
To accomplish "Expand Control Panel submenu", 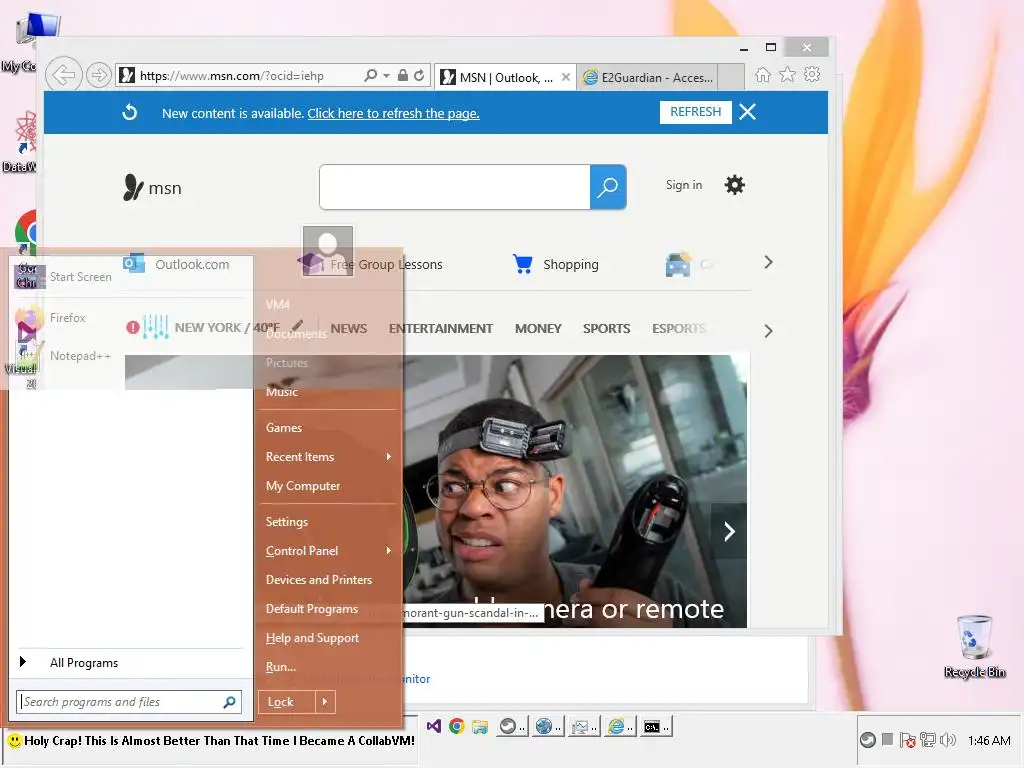I will pos(389,551).
